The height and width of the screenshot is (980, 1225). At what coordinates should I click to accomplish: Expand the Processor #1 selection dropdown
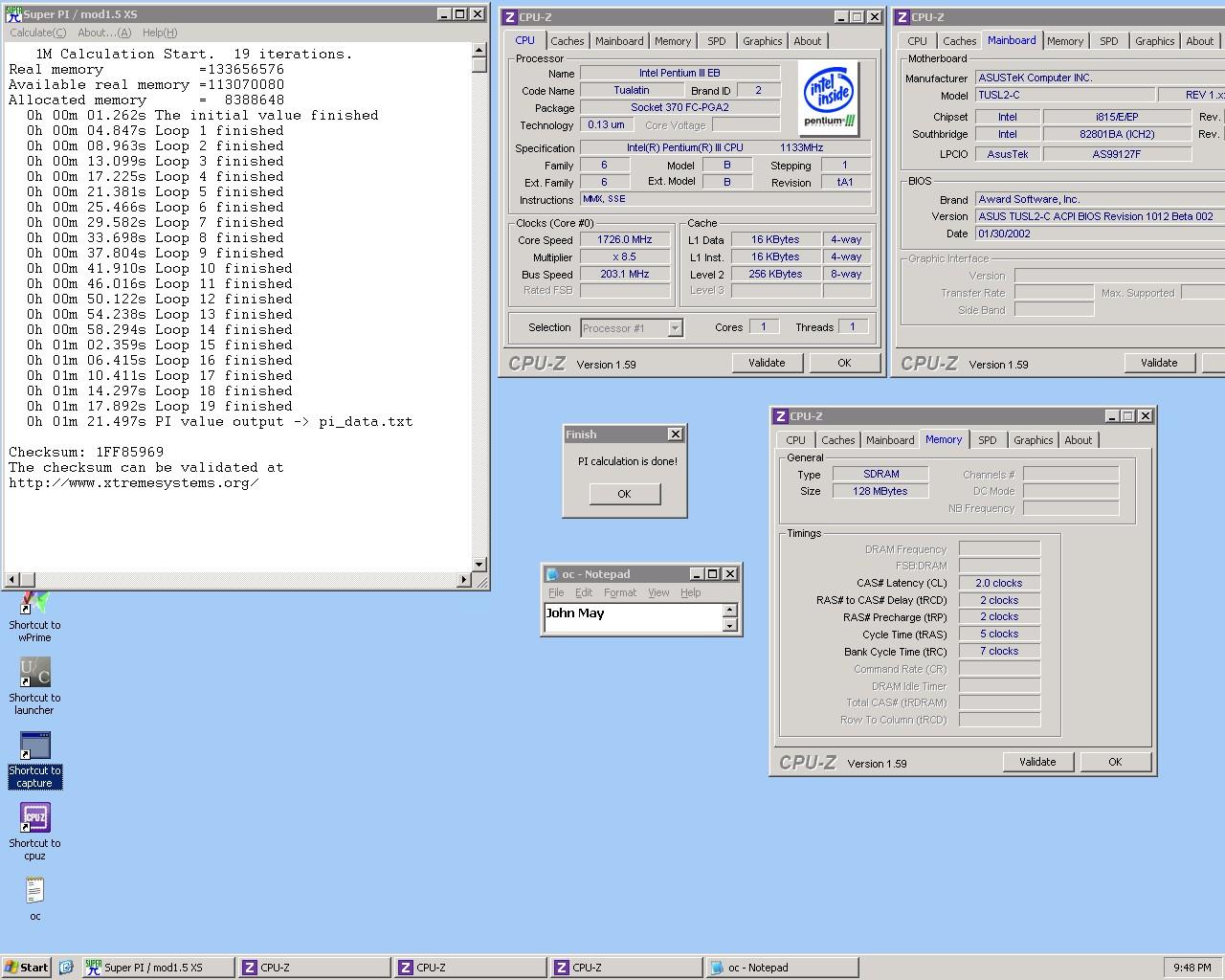(675, 328)
